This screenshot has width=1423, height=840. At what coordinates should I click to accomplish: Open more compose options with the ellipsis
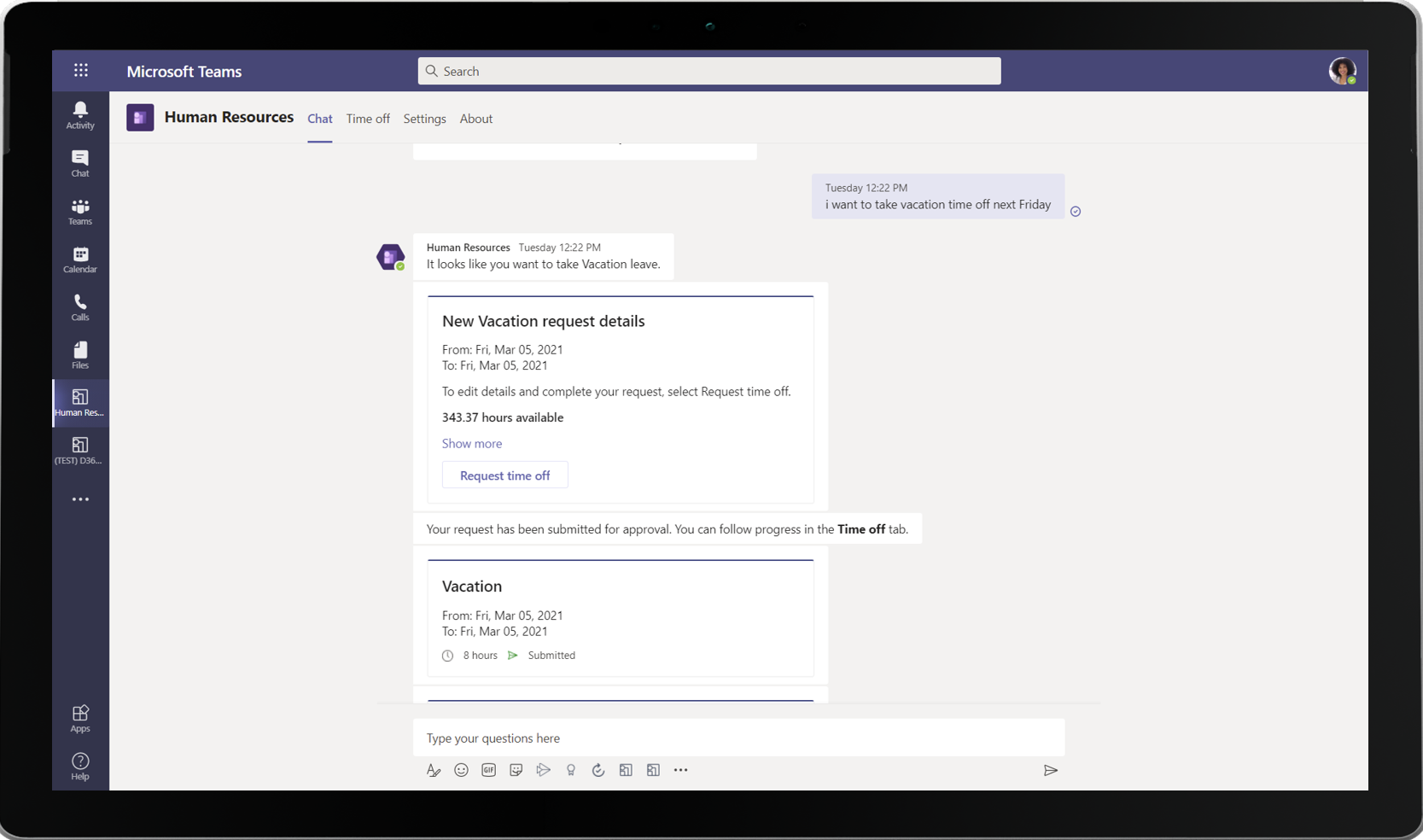pos(680,770)
